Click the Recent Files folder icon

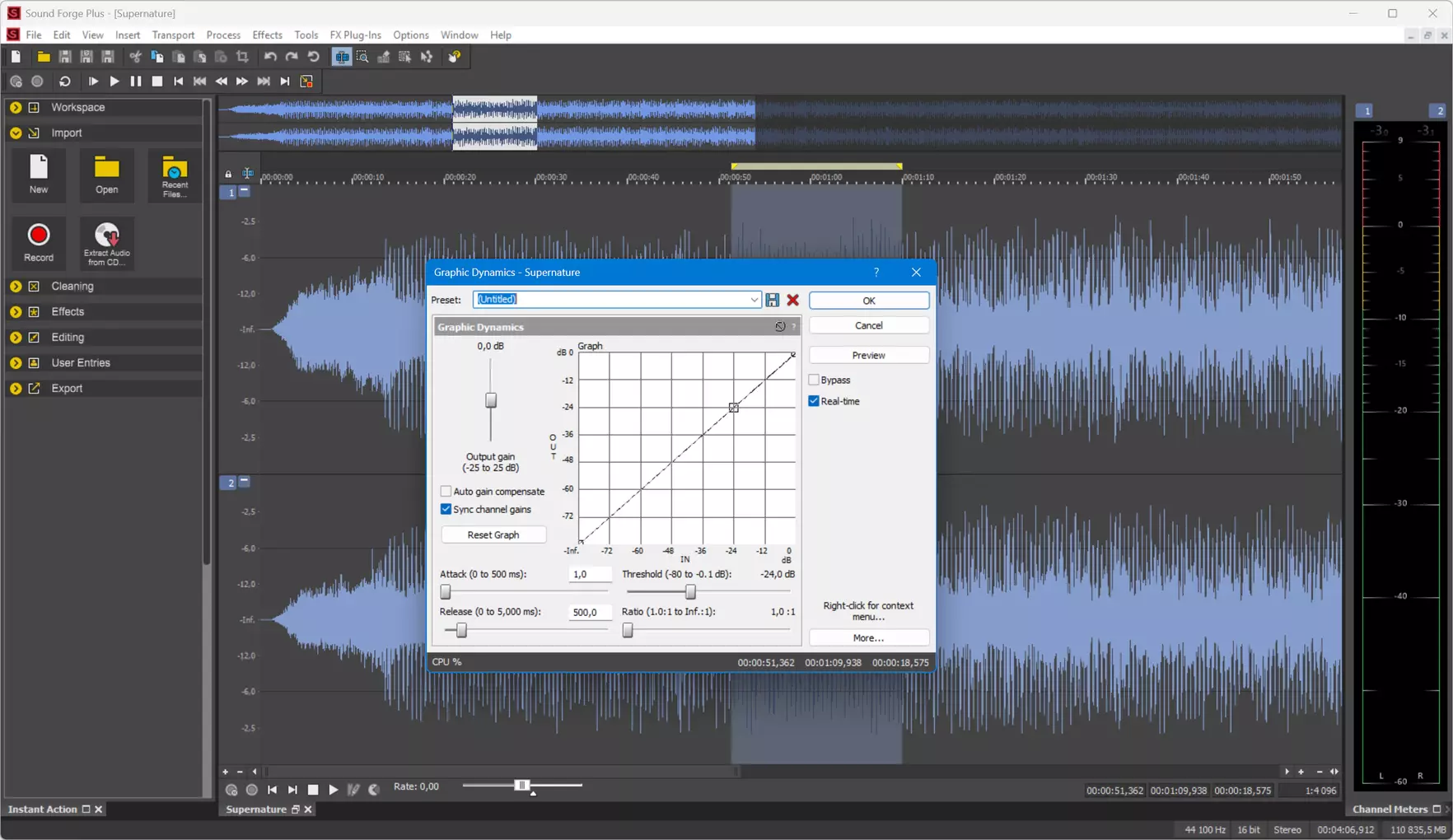[175, 168]
